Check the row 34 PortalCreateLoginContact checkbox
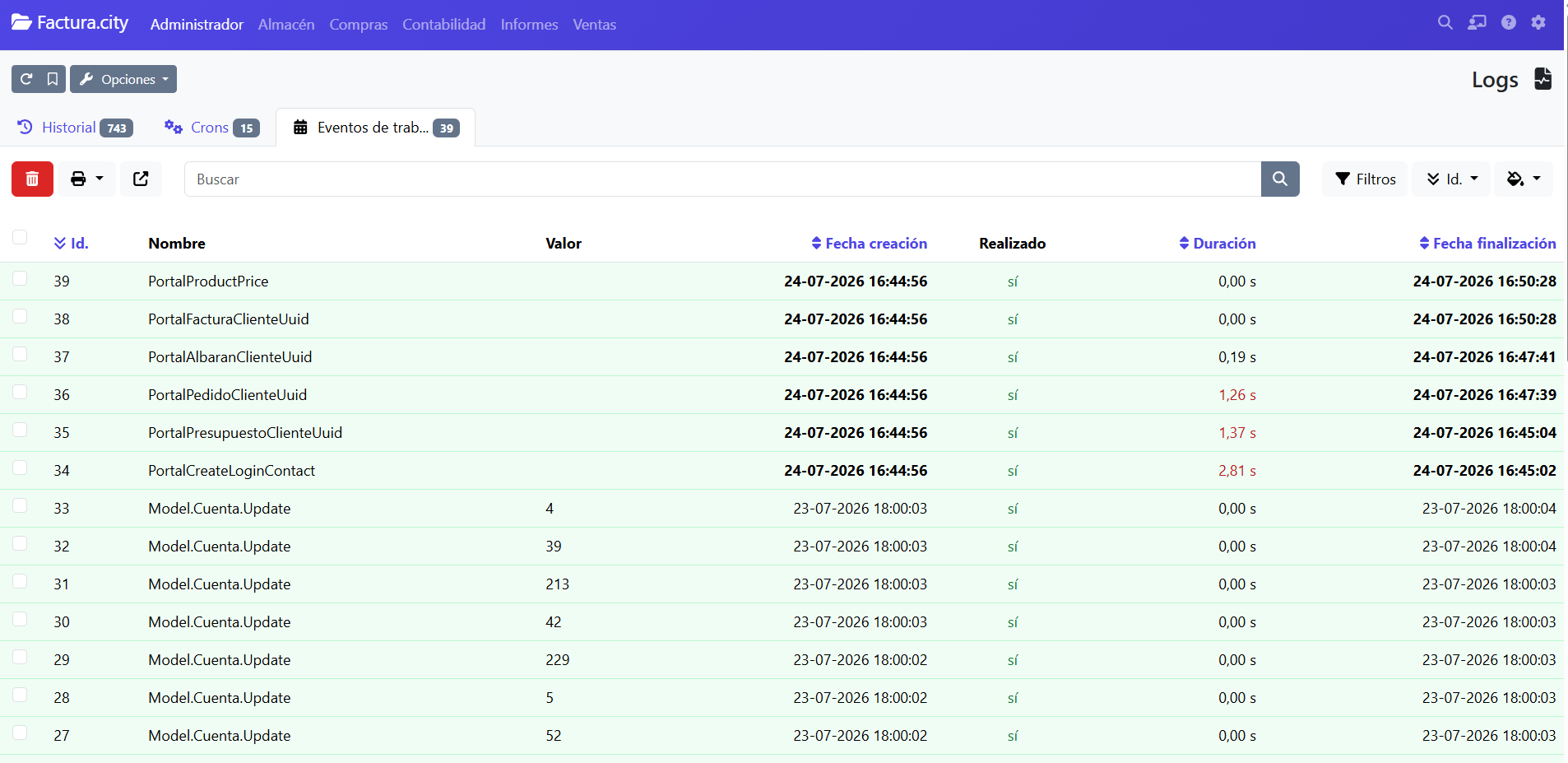This screenshot has width=1568, height=763. pos(20,468)
